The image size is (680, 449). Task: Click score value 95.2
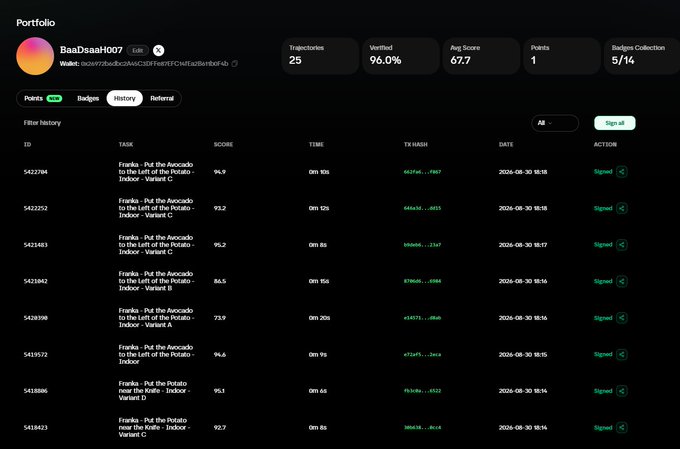219,245
